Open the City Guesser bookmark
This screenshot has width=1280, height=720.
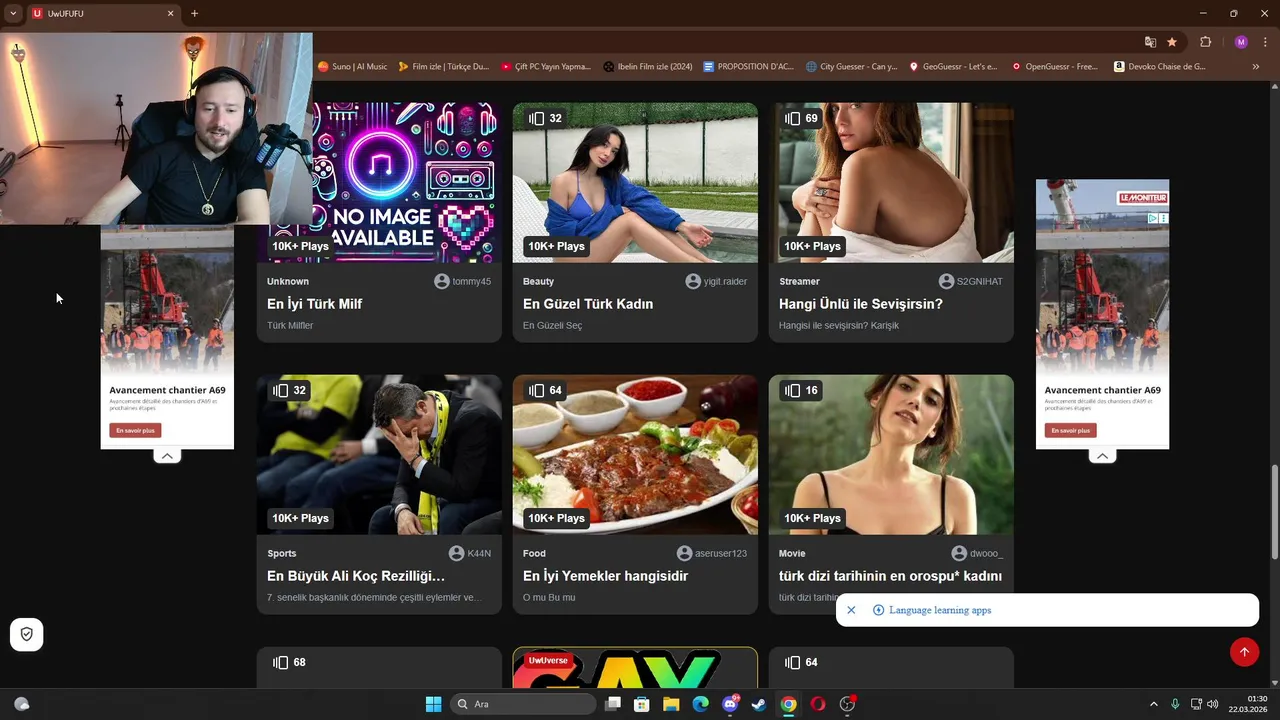(851, 67)
